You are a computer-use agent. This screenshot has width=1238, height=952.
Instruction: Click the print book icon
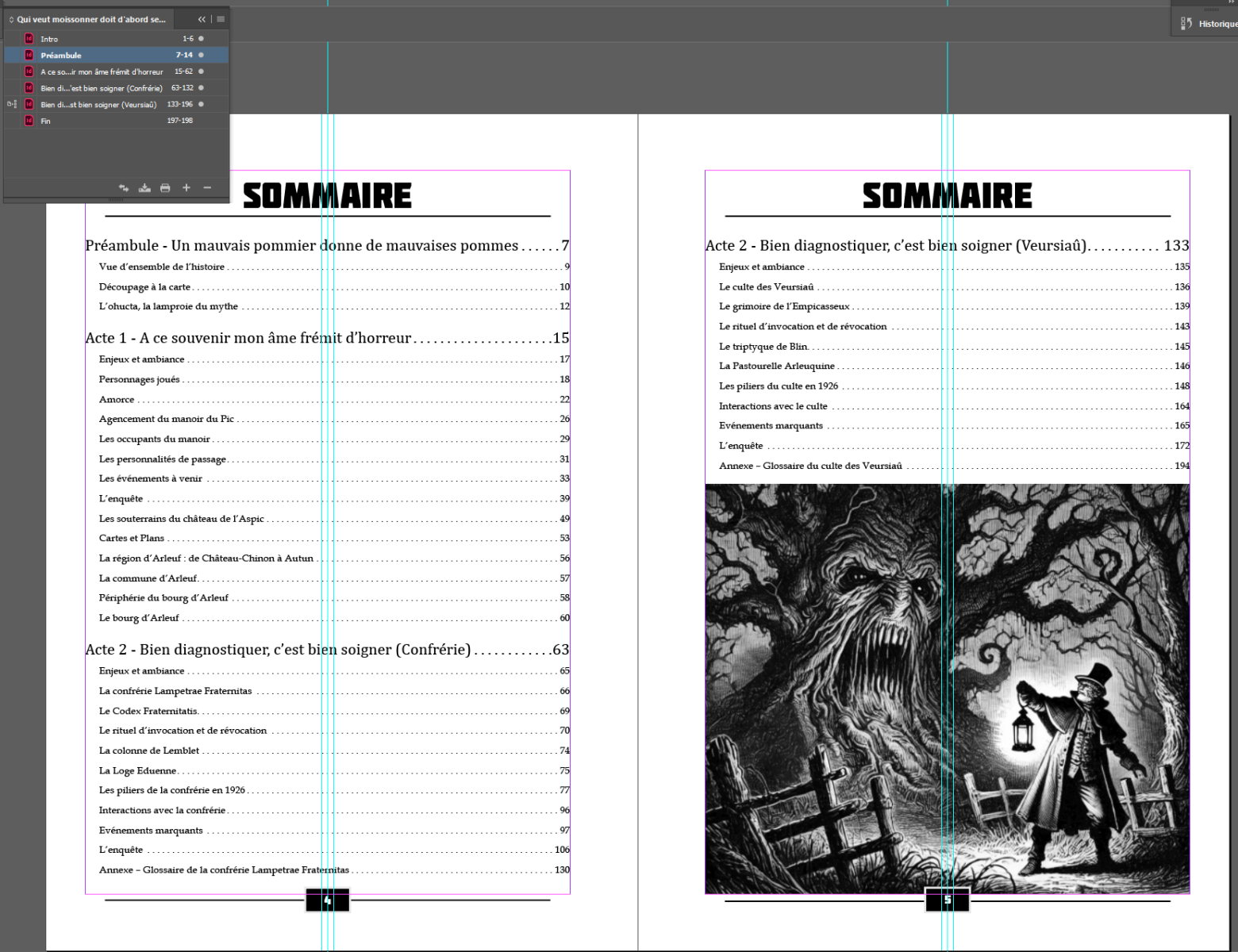(x=165, y=188)
